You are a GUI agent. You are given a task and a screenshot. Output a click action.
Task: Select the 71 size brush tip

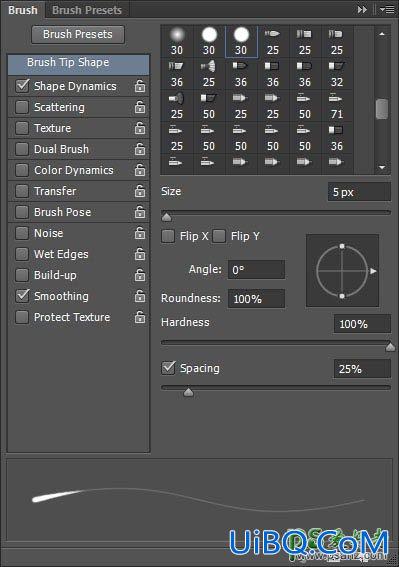(337, 106)
